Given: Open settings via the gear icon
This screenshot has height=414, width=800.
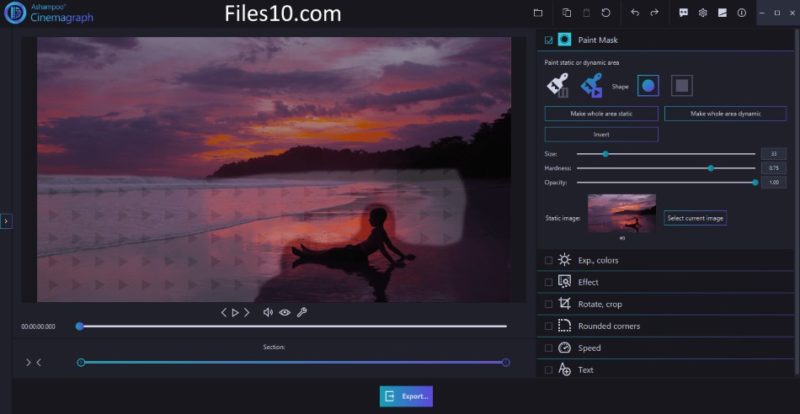Looking at the screenshot, I should (703, 13).
